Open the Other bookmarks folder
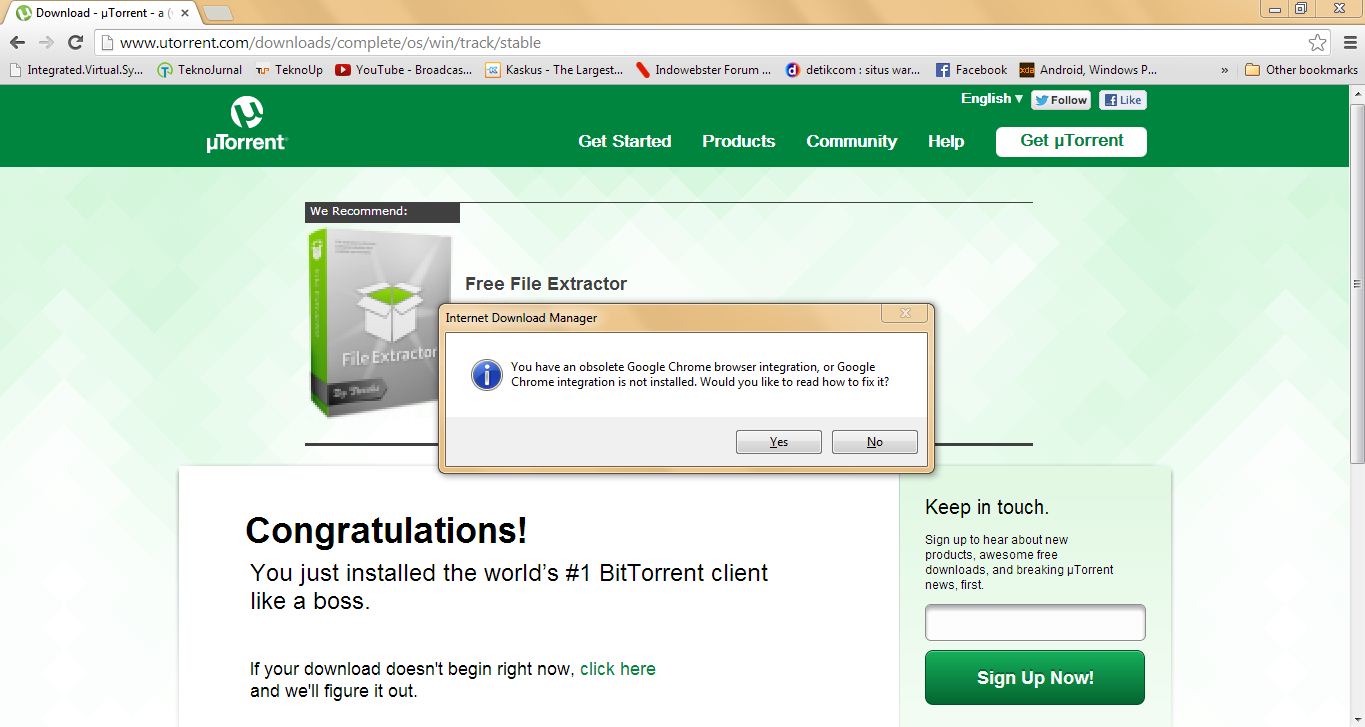 click(x=1301, y=70)
